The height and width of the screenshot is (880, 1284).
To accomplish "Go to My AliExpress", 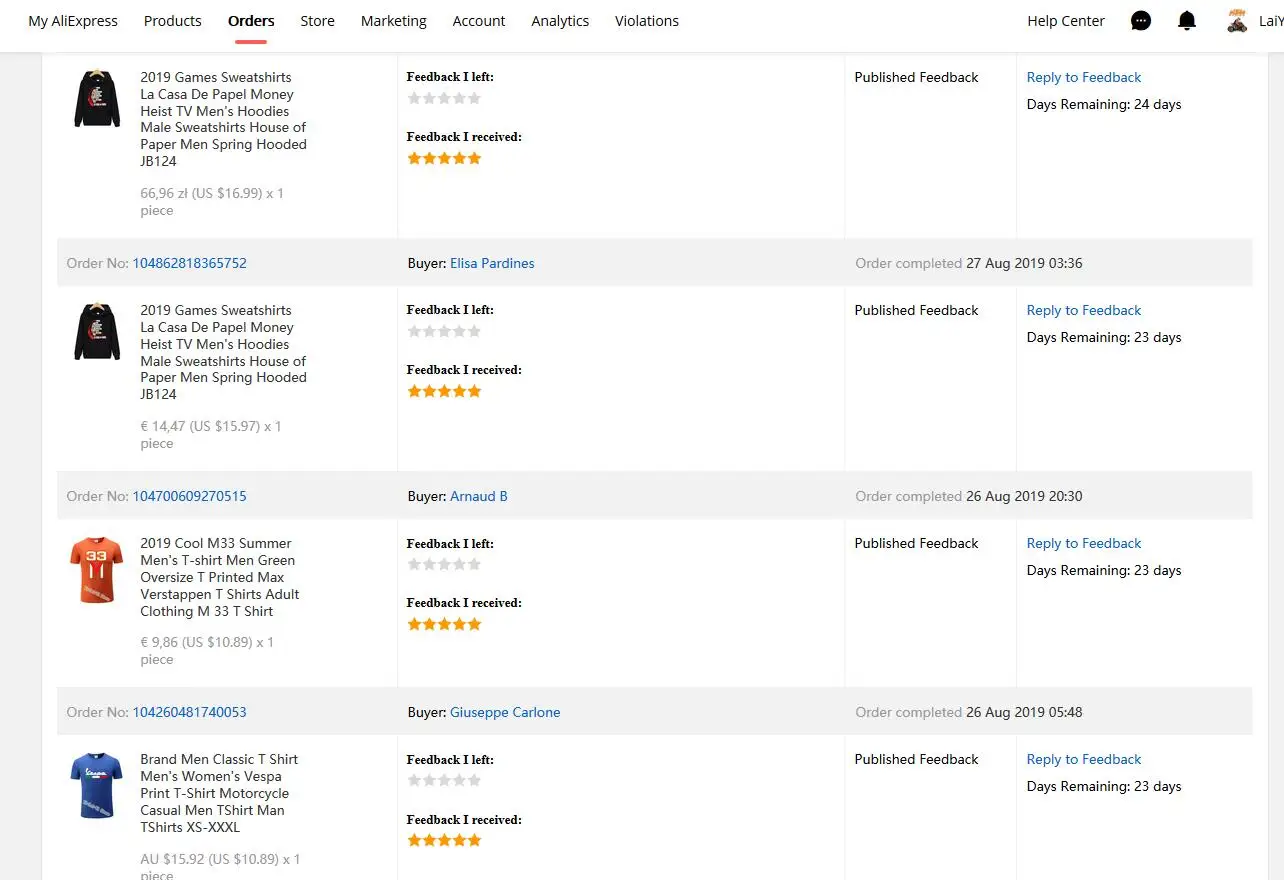I will (x=73, y=21).
